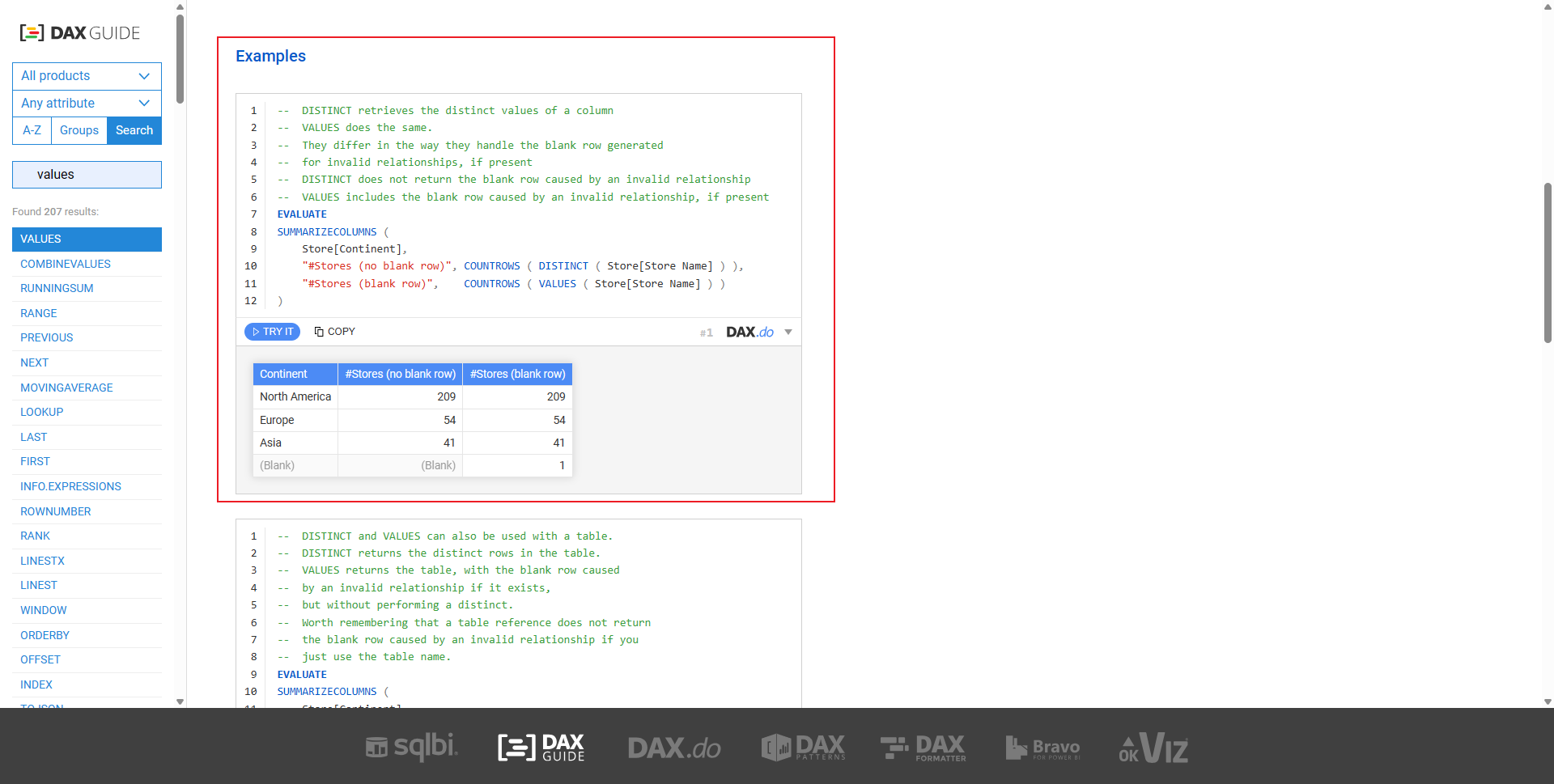
Task: Open ROWNUMBER function page
Action: [56, 511]
